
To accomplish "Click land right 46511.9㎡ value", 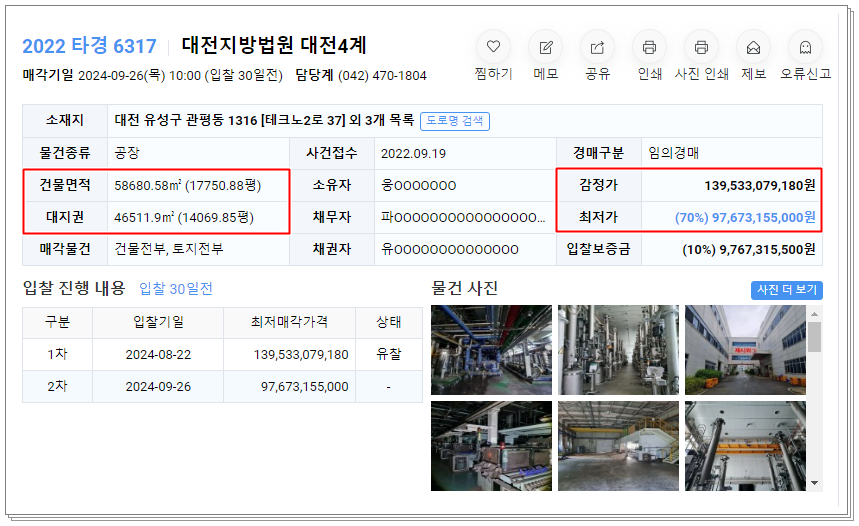I will 184,218.
